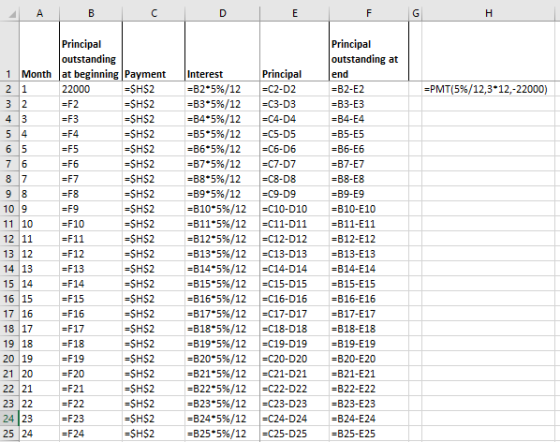Click the Month header cell

39,51
